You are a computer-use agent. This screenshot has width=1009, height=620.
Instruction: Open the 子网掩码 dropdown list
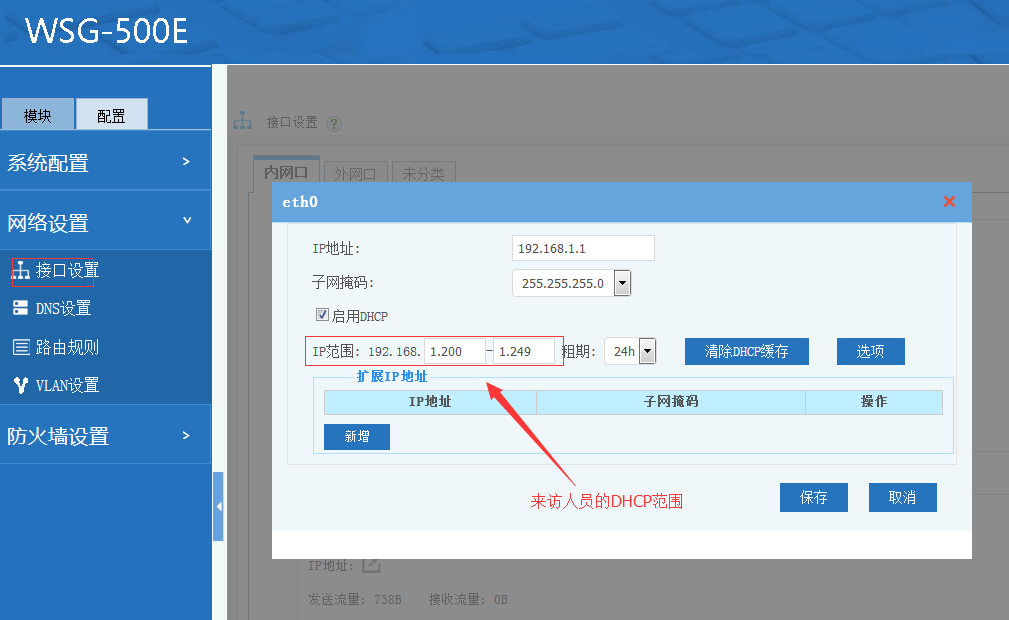(622, 283)
